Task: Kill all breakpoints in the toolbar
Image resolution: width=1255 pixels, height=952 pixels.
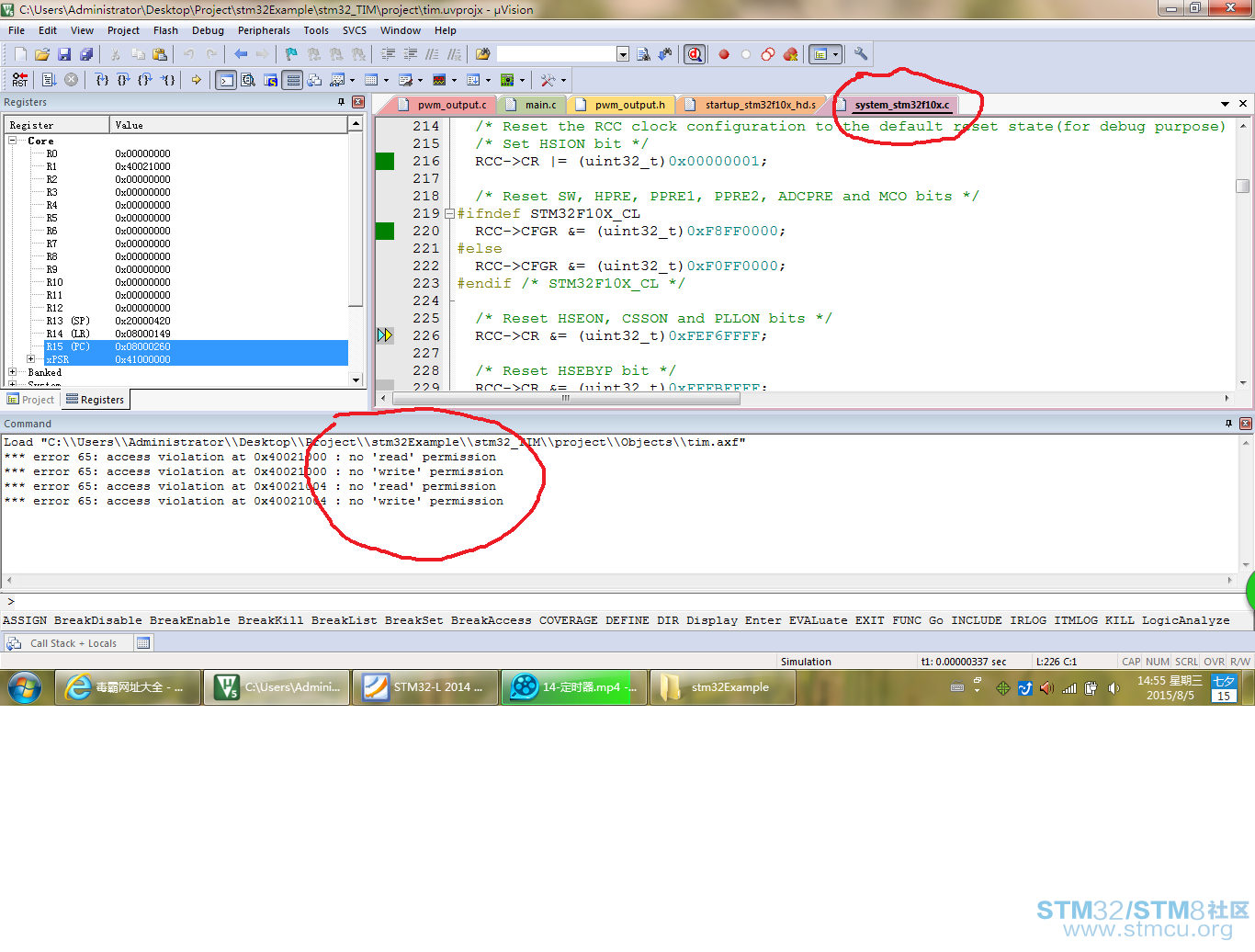Action: click(790, 54)
